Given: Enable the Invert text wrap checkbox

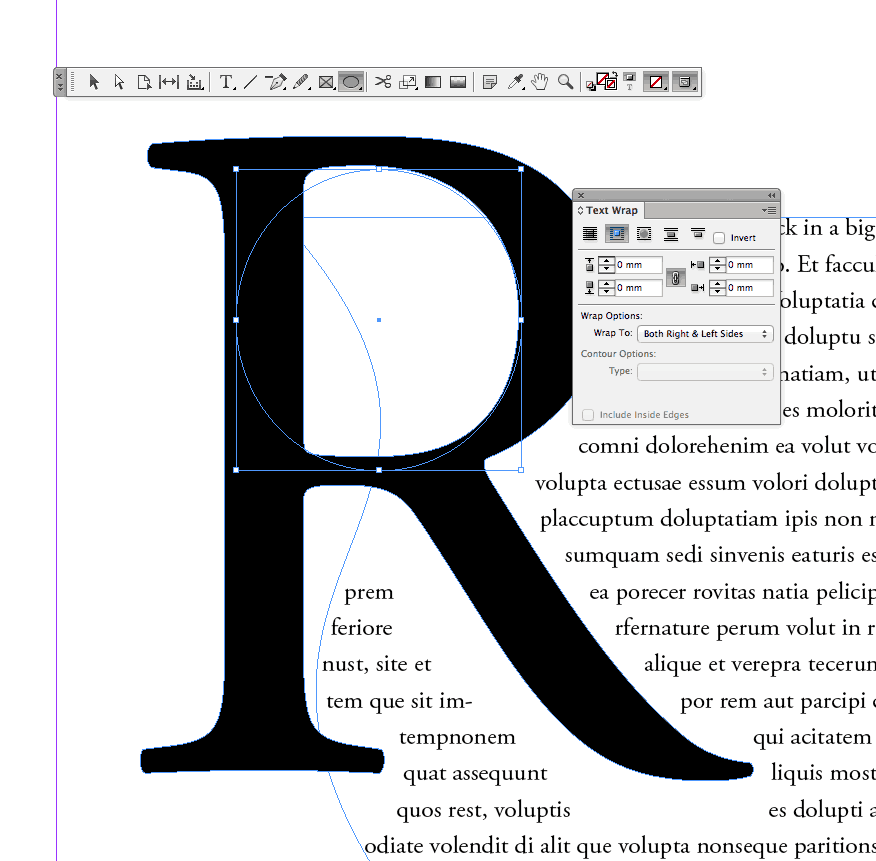Looking at the screenshot, I should click(x=718, y=236).
